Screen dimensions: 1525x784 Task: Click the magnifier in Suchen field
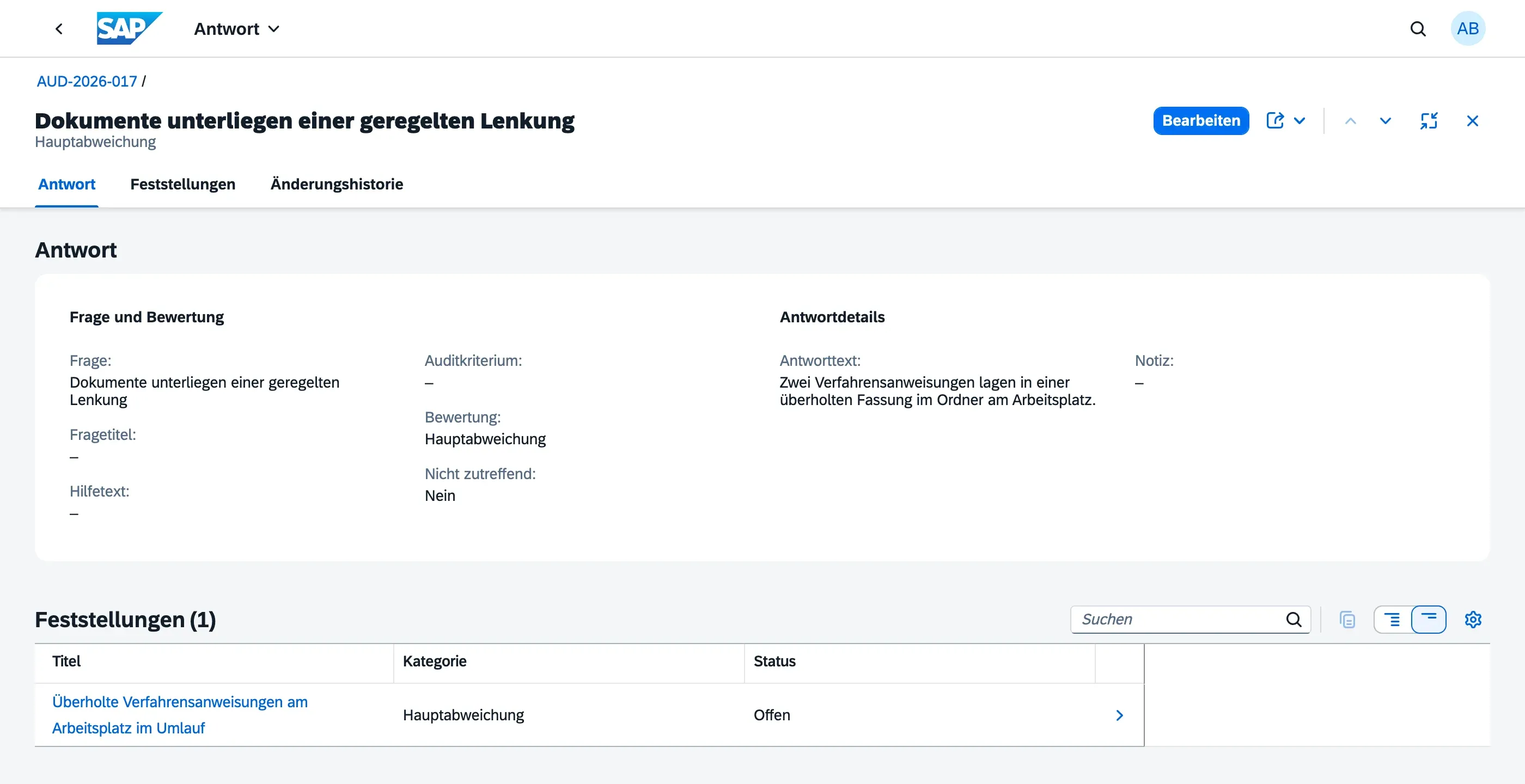point(1294,619)
